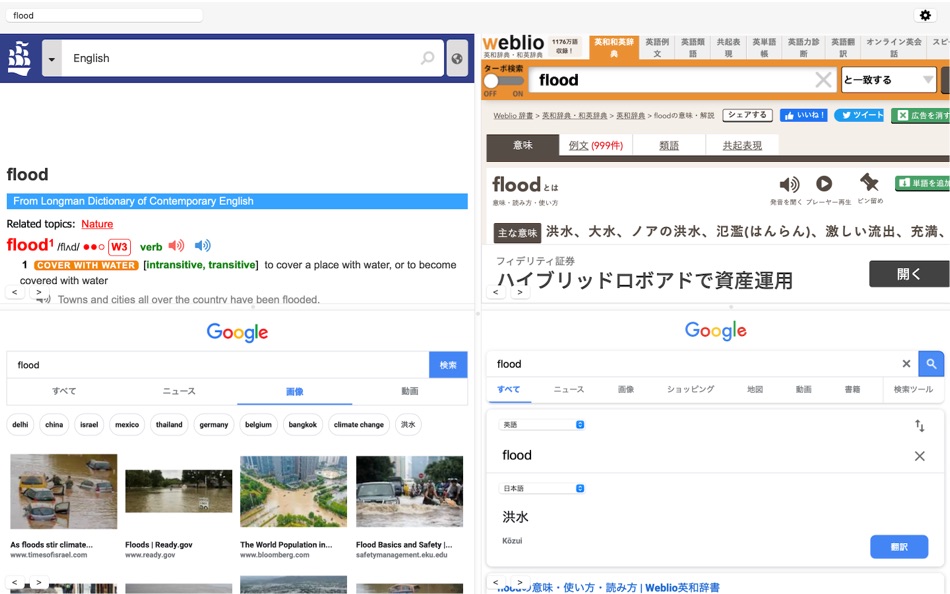This screenshot has height=594, width=950.
Task: Select the 意味 tab
Action: point(522,145)
